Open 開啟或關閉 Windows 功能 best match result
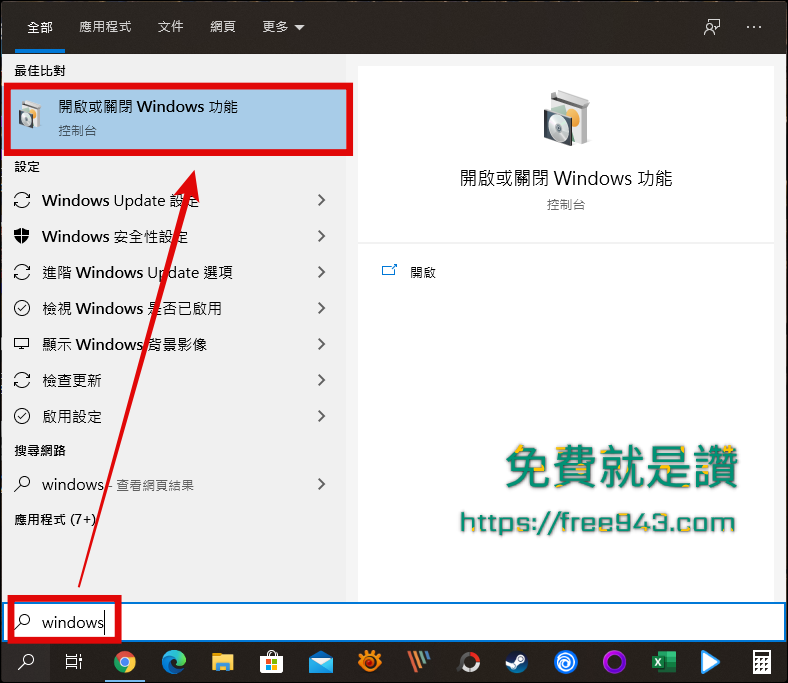This screenshot has height=683, width=788. (178, 119)
